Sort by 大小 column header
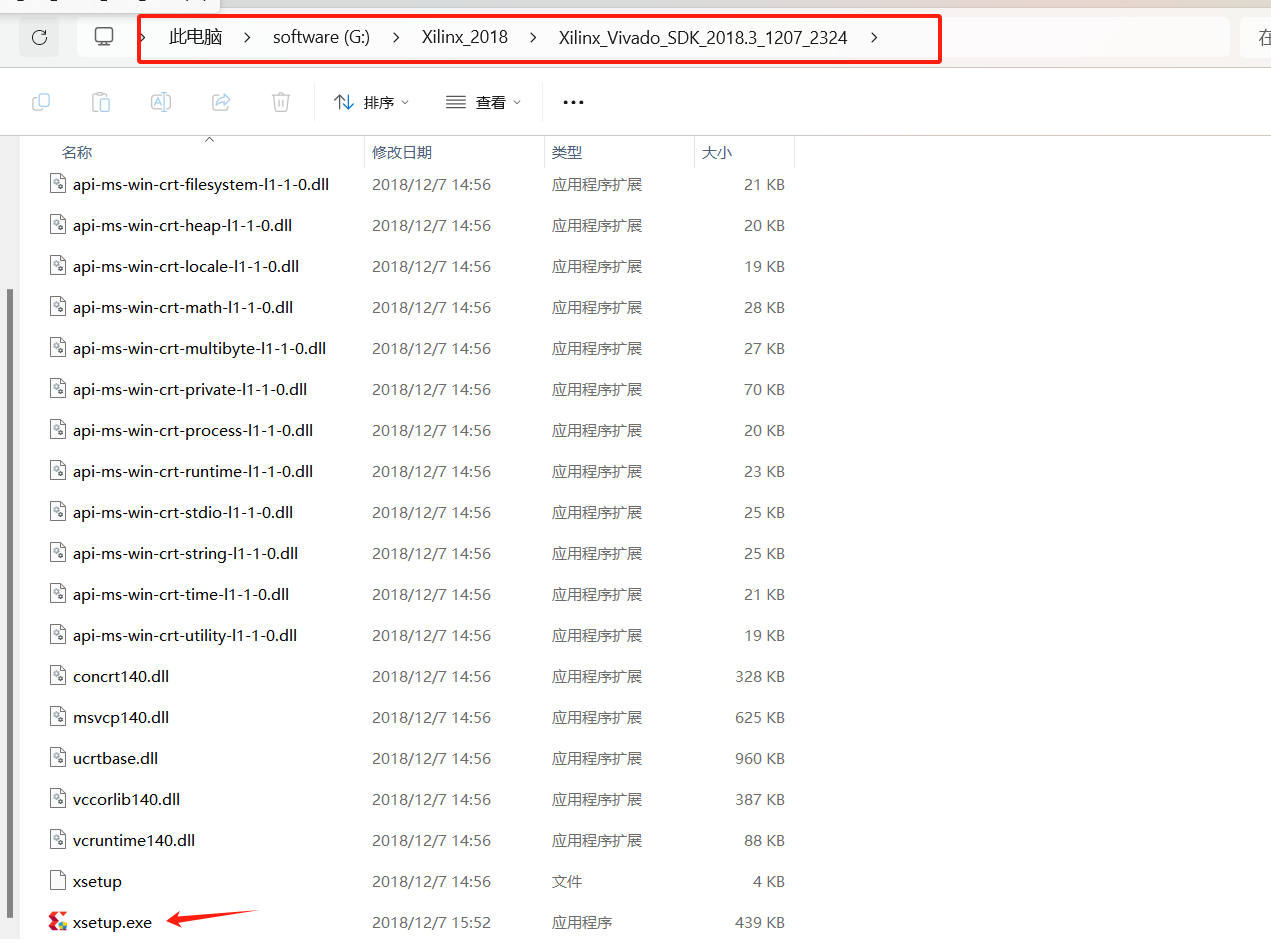The width and height of the screenshot is (1271, 949). pos(717,152)
